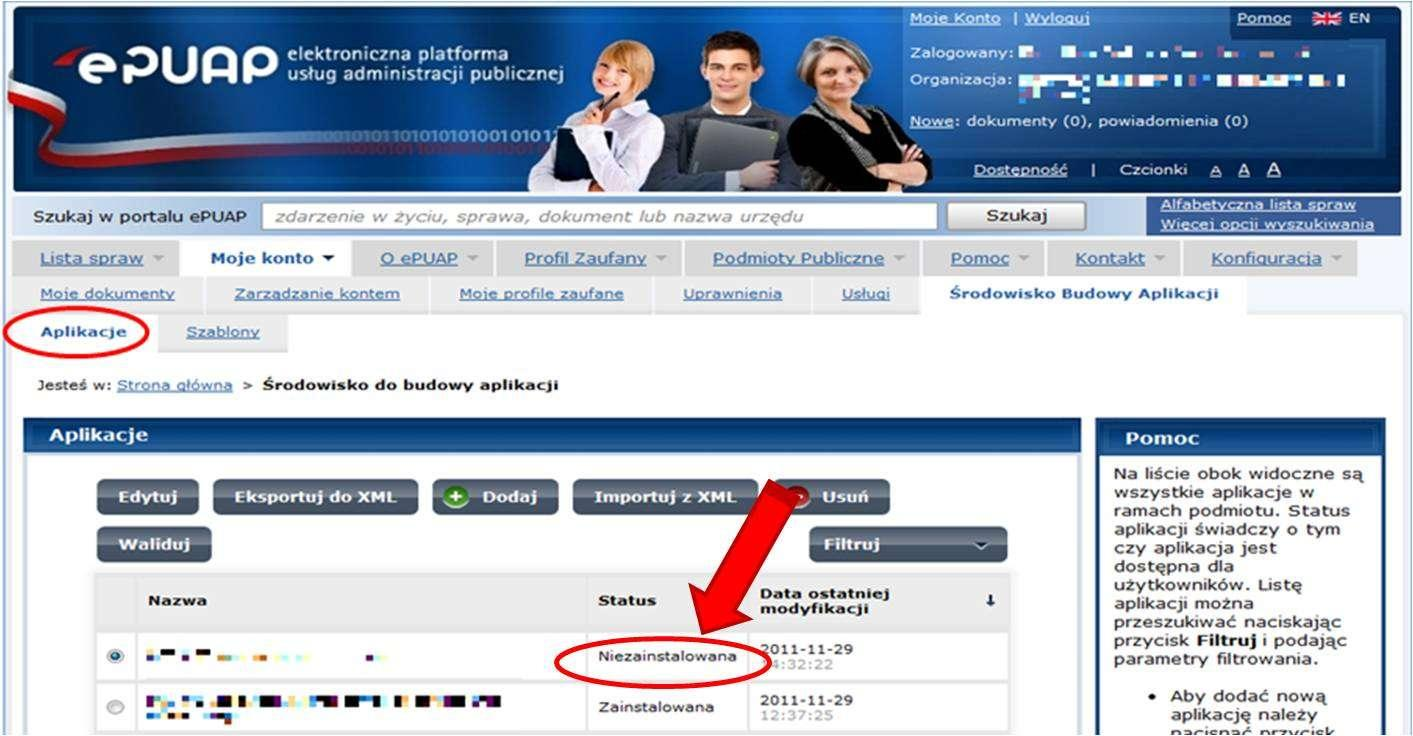Screen dimensions: 1413x736
Task: Open the Zarządzanie kontem tab
Action: (317, 294)
